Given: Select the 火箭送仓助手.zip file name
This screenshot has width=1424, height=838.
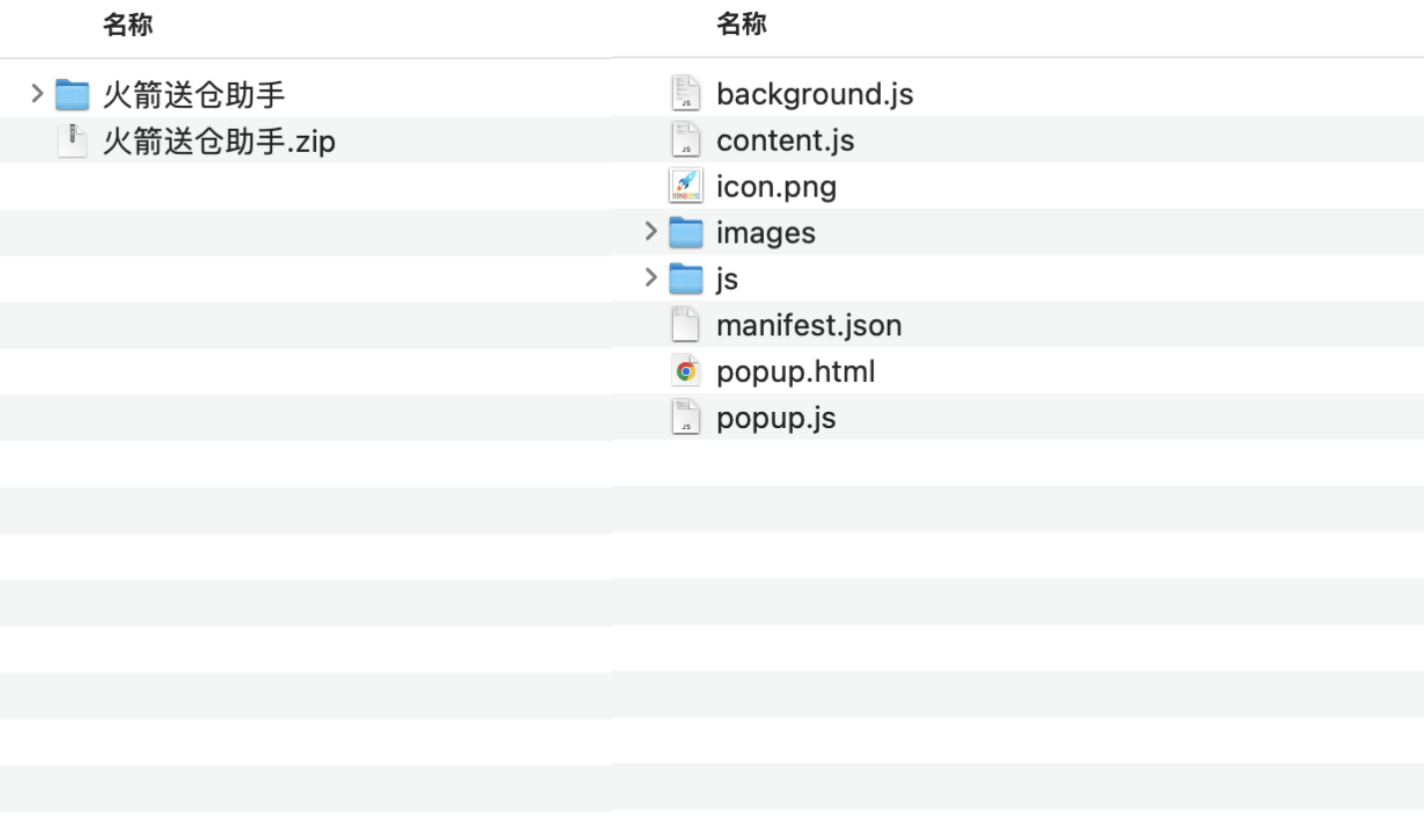Looking at the screenshot, I should pos(219,141).
